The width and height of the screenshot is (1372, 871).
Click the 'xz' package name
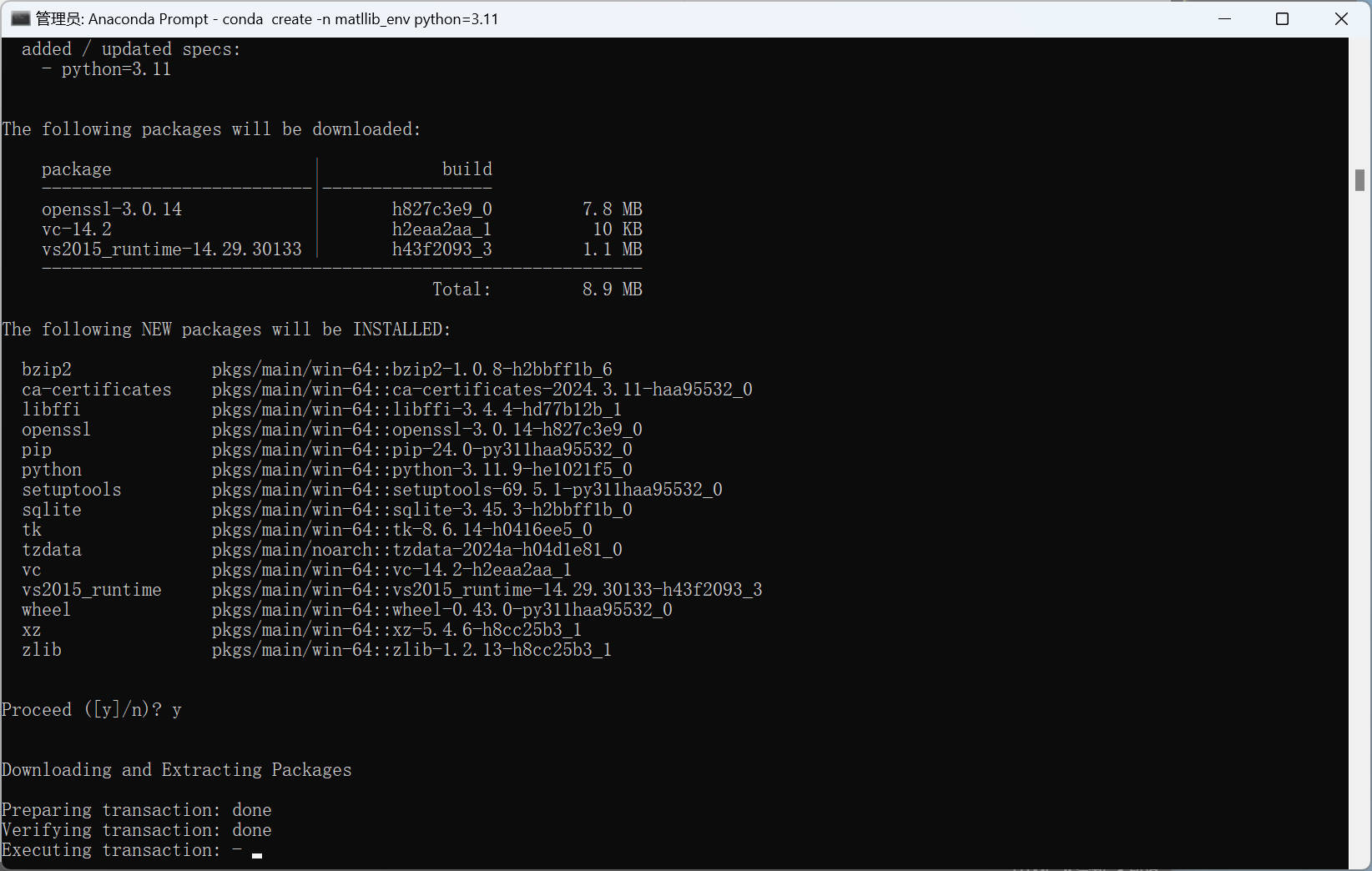coord(32,630)
